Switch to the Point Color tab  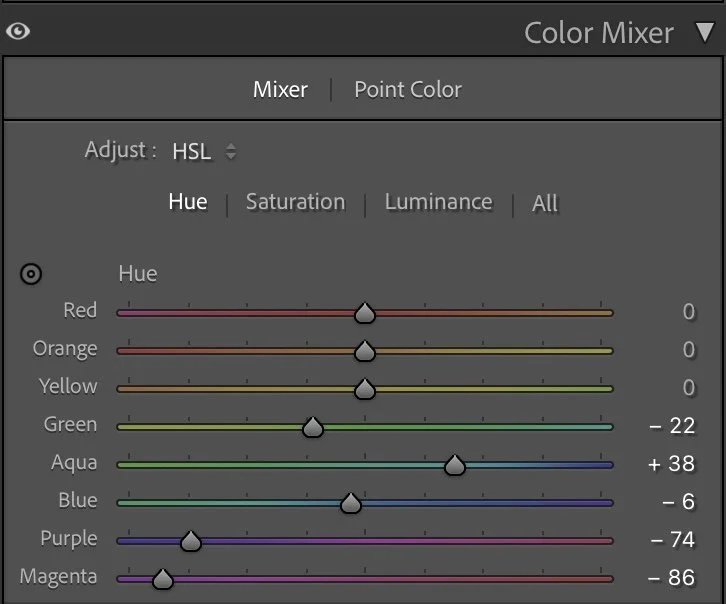click(408, 89)
